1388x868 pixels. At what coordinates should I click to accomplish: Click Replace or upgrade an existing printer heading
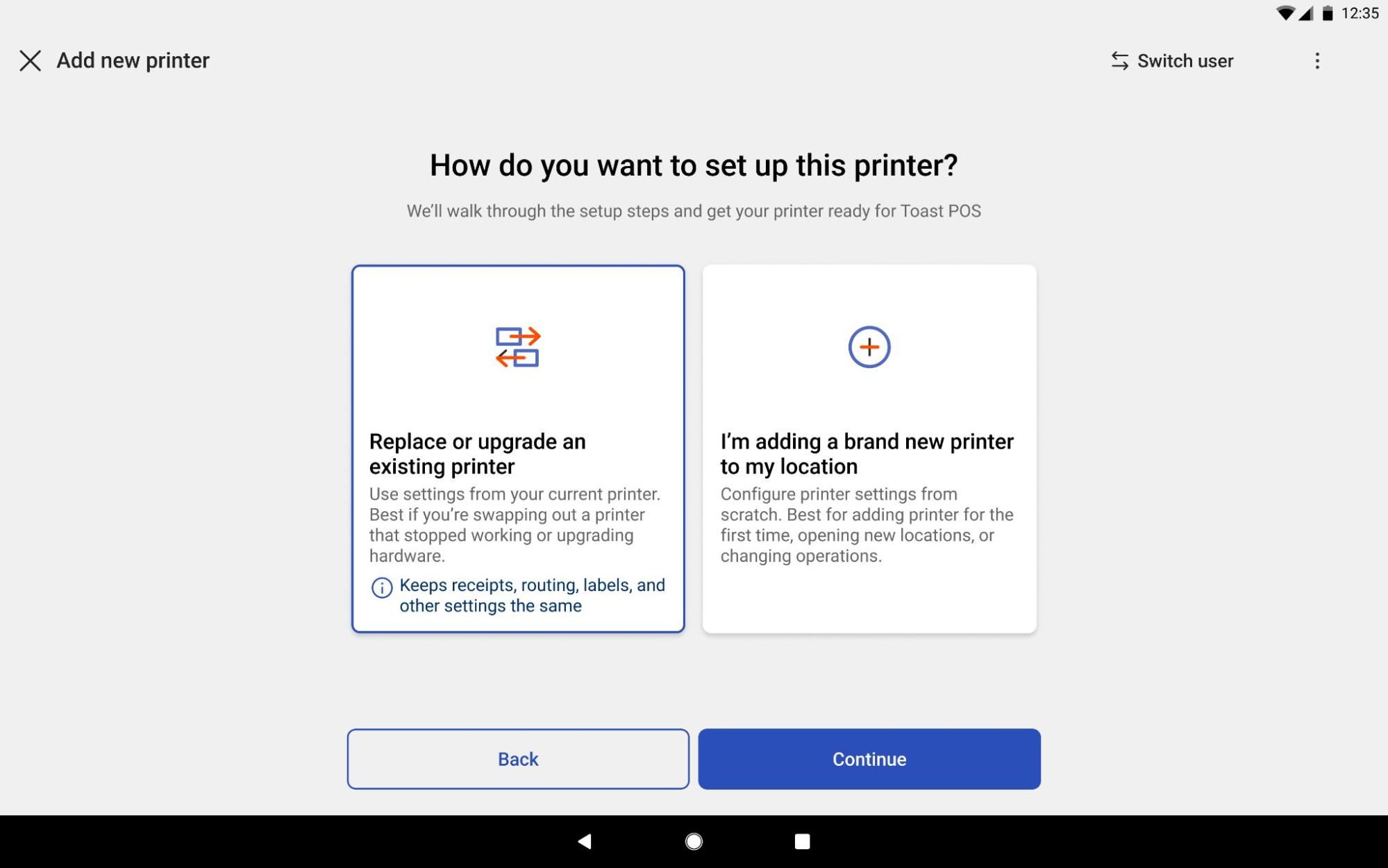pos(477,453)
